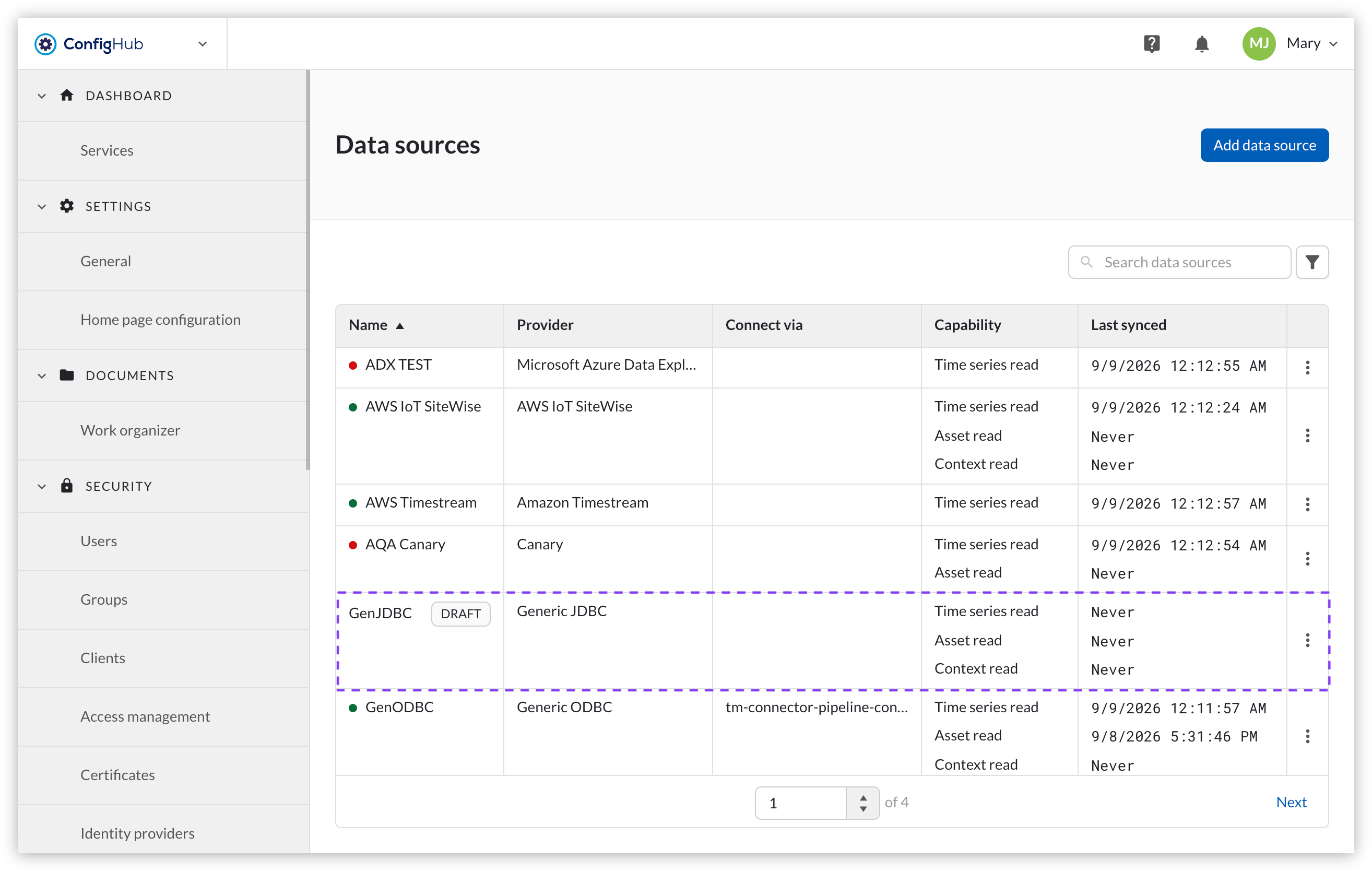Open row actions menu for AQA Canary
Screen dimensions: 1372x871
(1307, 559)
